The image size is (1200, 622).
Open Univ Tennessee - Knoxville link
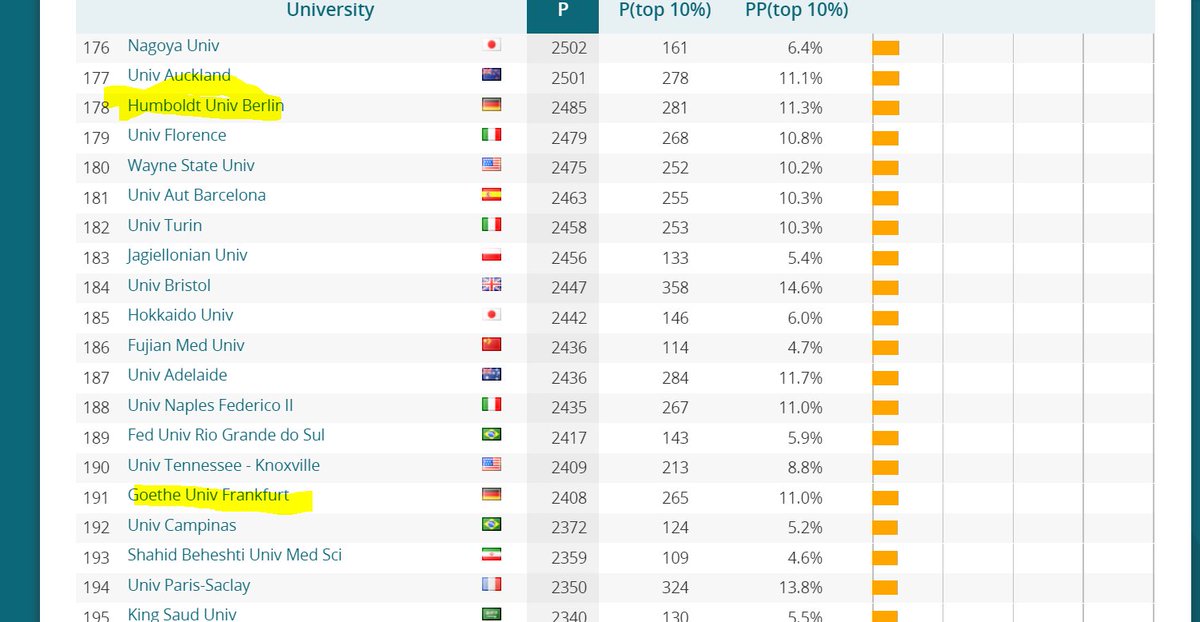224,466
